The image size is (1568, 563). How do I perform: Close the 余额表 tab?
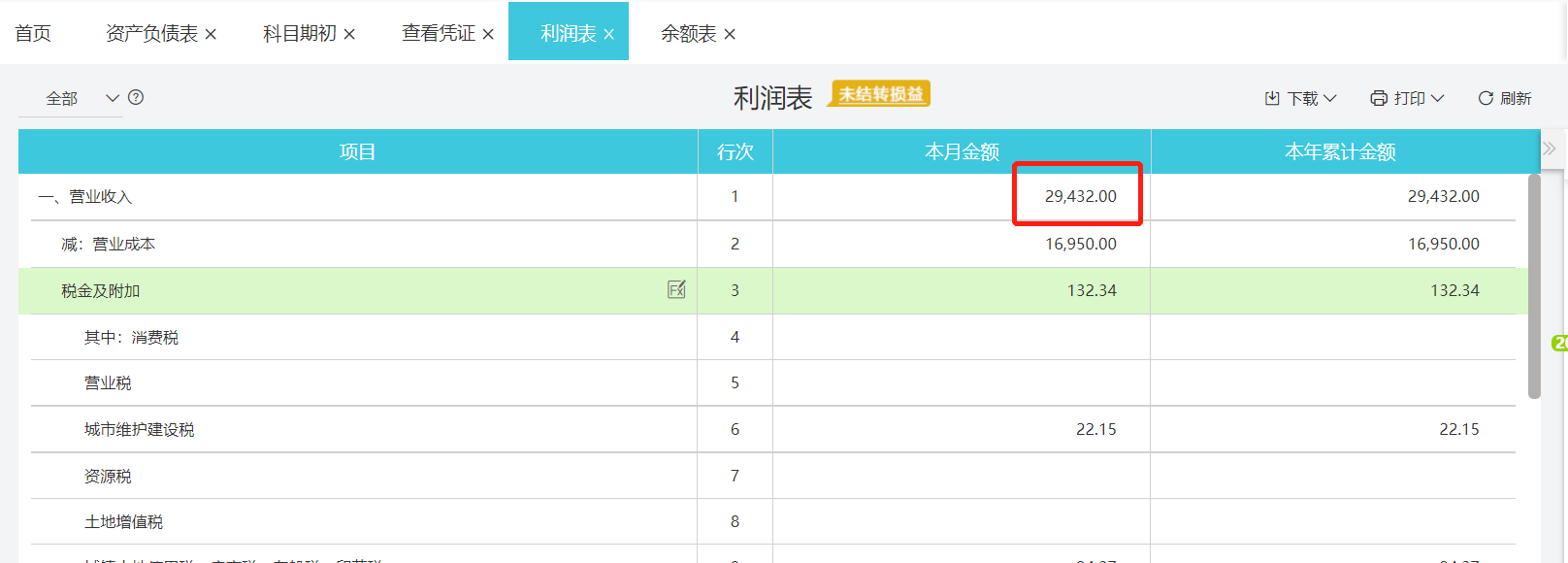click(x=730, y=34)
